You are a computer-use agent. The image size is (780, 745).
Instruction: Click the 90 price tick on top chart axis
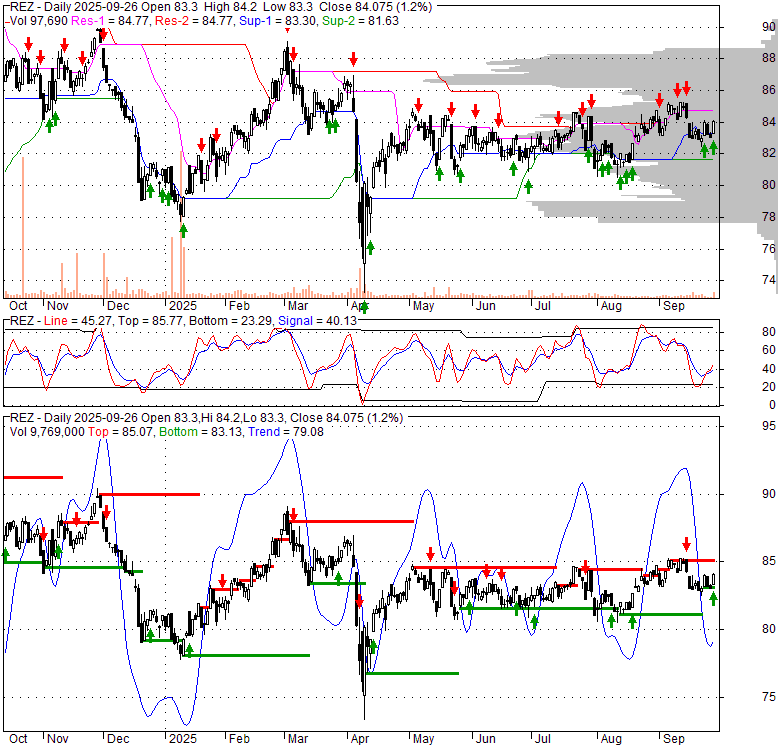pyautogui.click(x=769, y=27)
